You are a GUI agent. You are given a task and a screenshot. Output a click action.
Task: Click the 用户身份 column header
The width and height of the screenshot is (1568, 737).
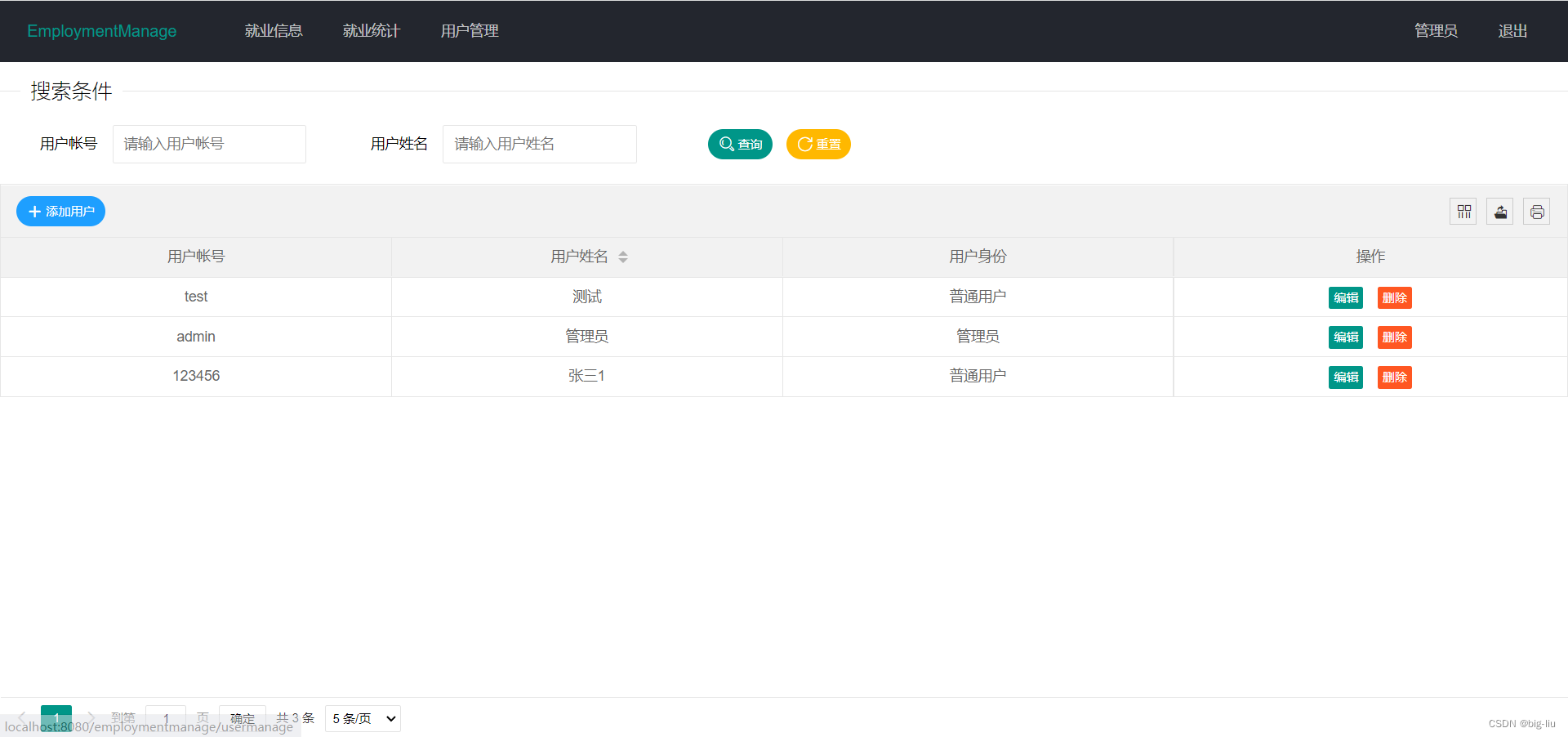tap(978, 257)
